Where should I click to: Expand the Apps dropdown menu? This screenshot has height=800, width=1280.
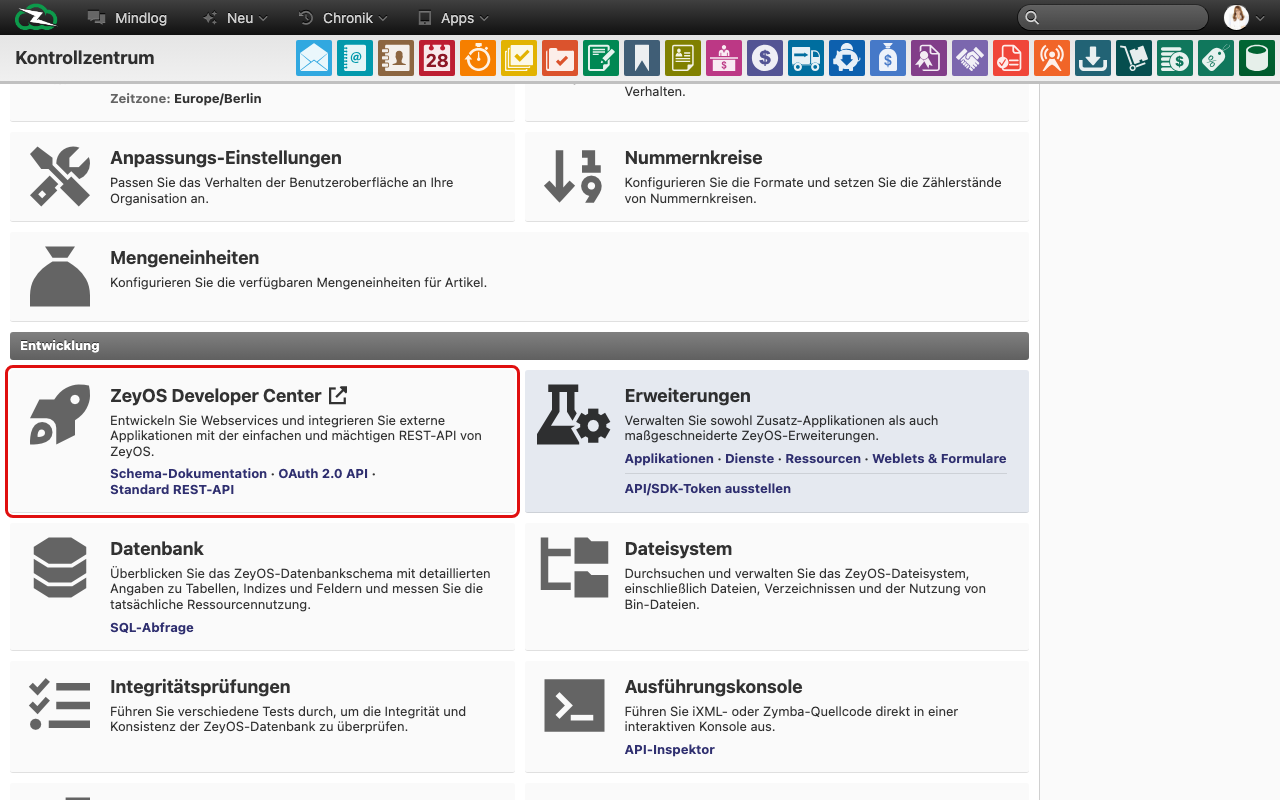(x=453, y=18)
